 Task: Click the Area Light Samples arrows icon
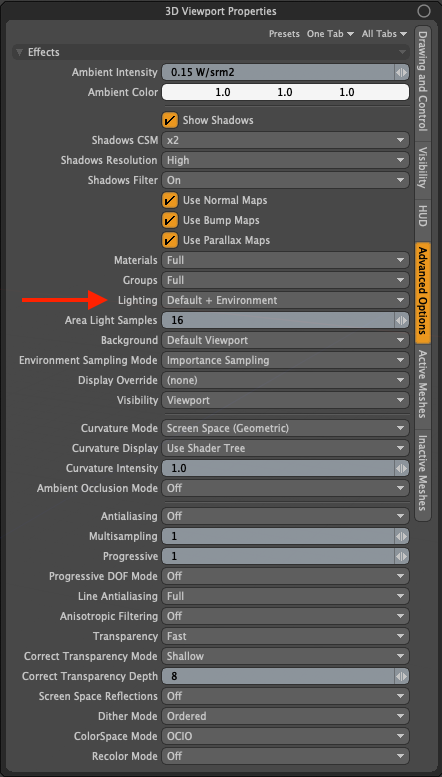pos(401,320)
